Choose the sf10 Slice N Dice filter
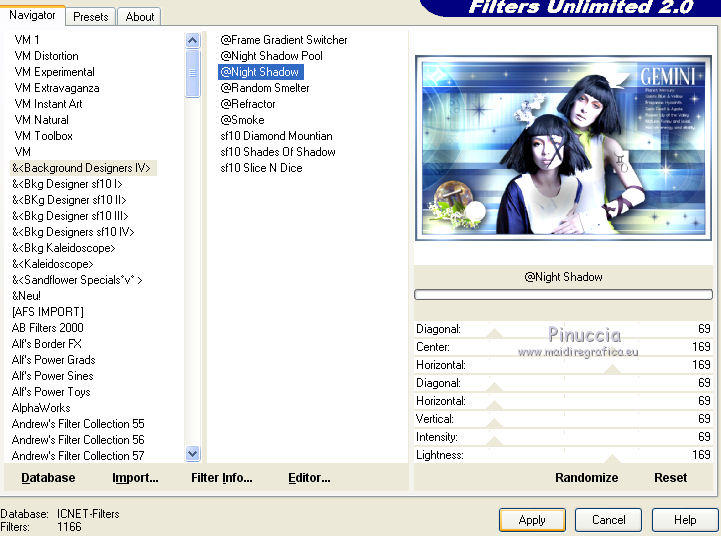Image resolution: width=721 pixels, height=536 pixels. point(261,168)
